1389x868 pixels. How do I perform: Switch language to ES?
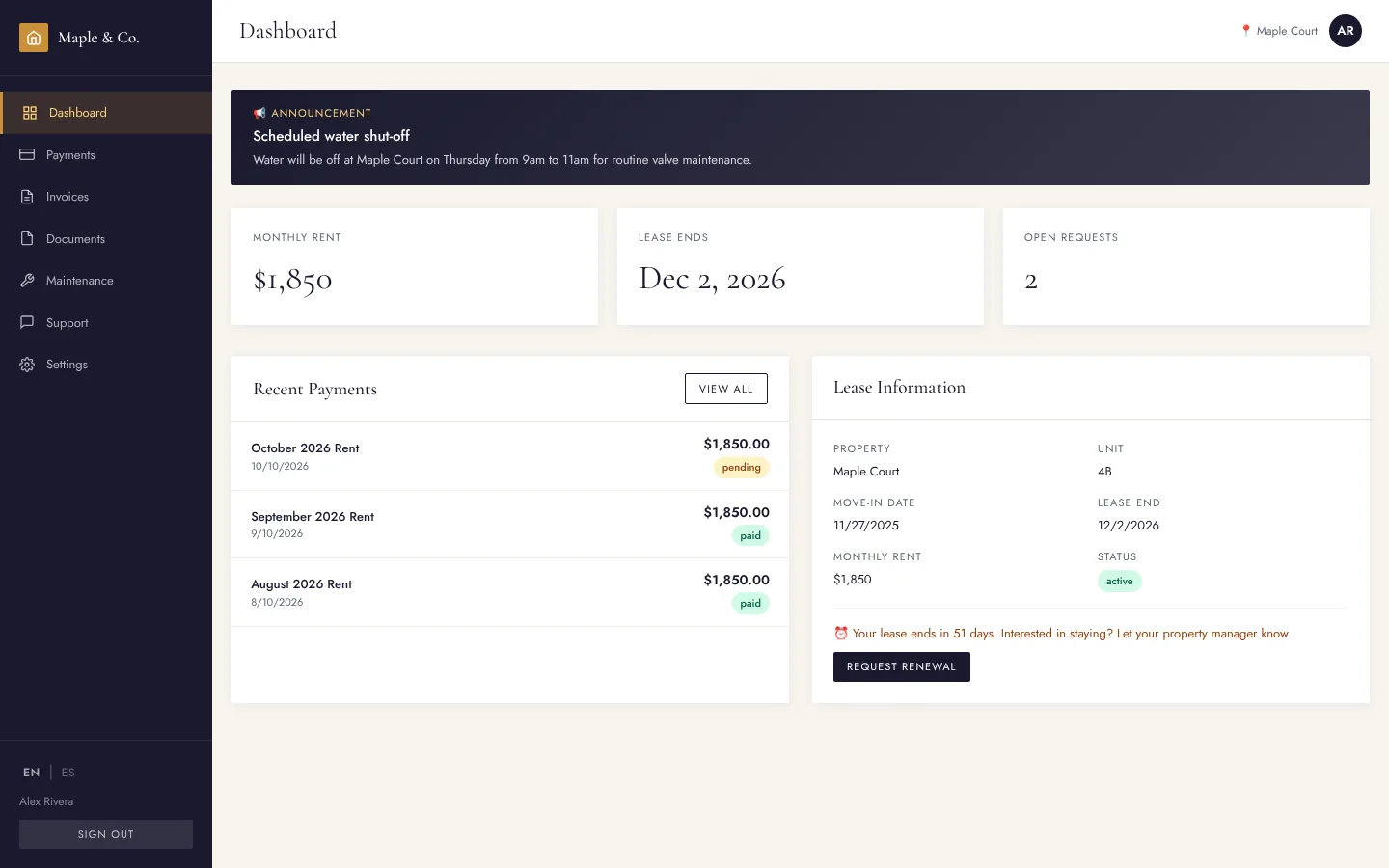pyautogui.click(x=68, y=773)
